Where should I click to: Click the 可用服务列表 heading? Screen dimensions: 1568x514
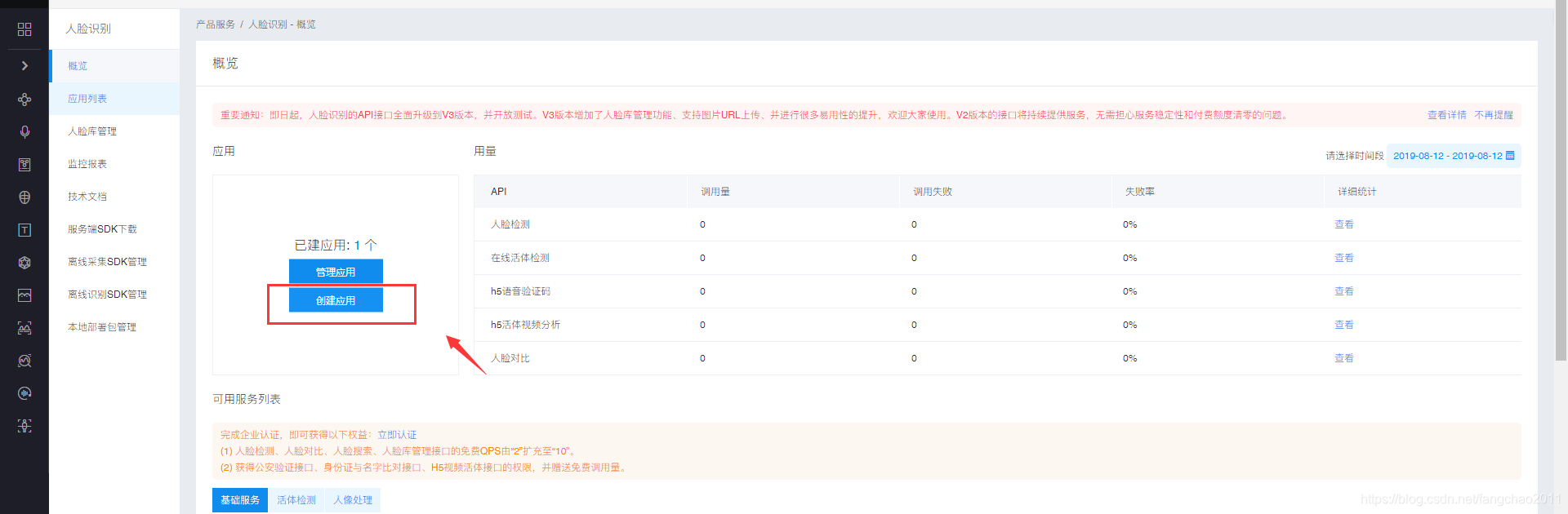coord(247,399)
